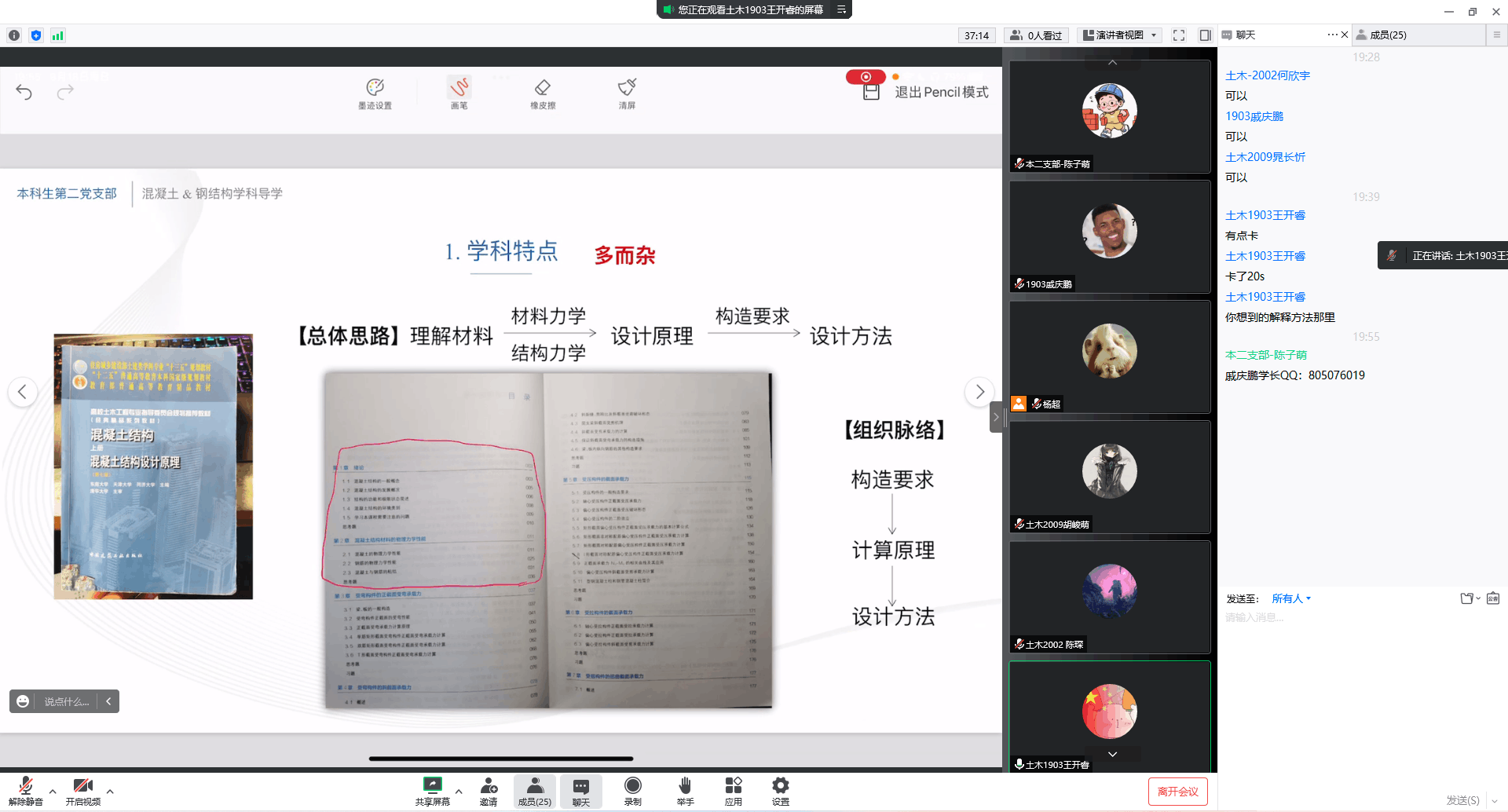Select the 画笔 brush tool
This screenshot has width=1508, height=812.
[459, 92]
